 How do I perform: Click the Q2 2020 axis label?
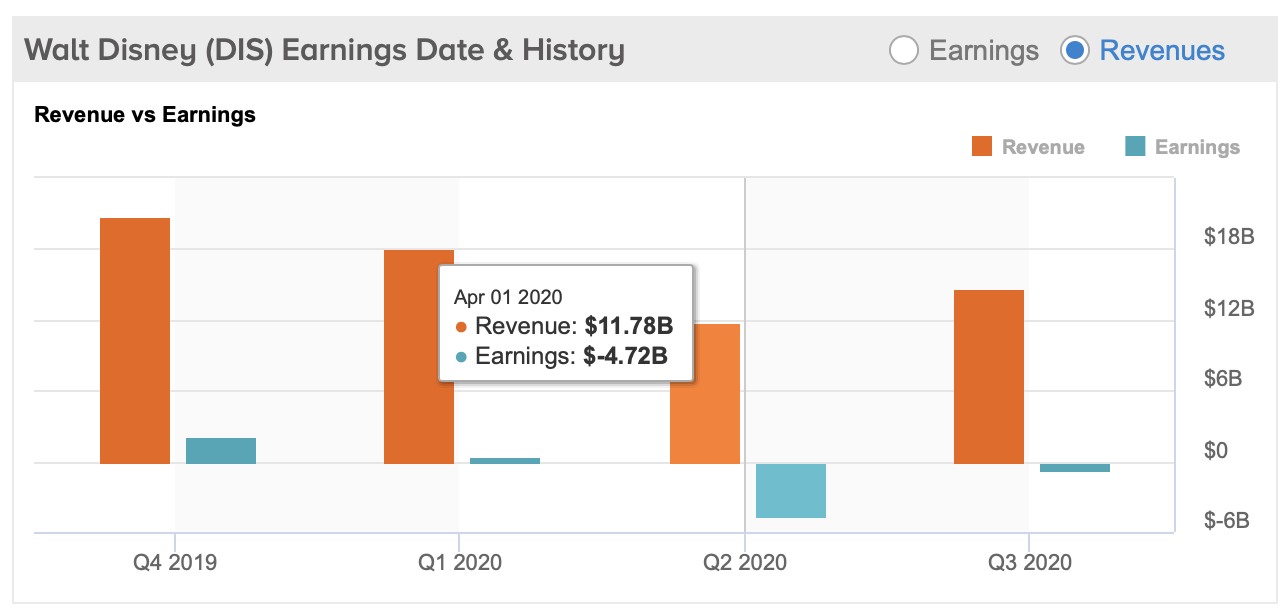[x=745, y=562]
